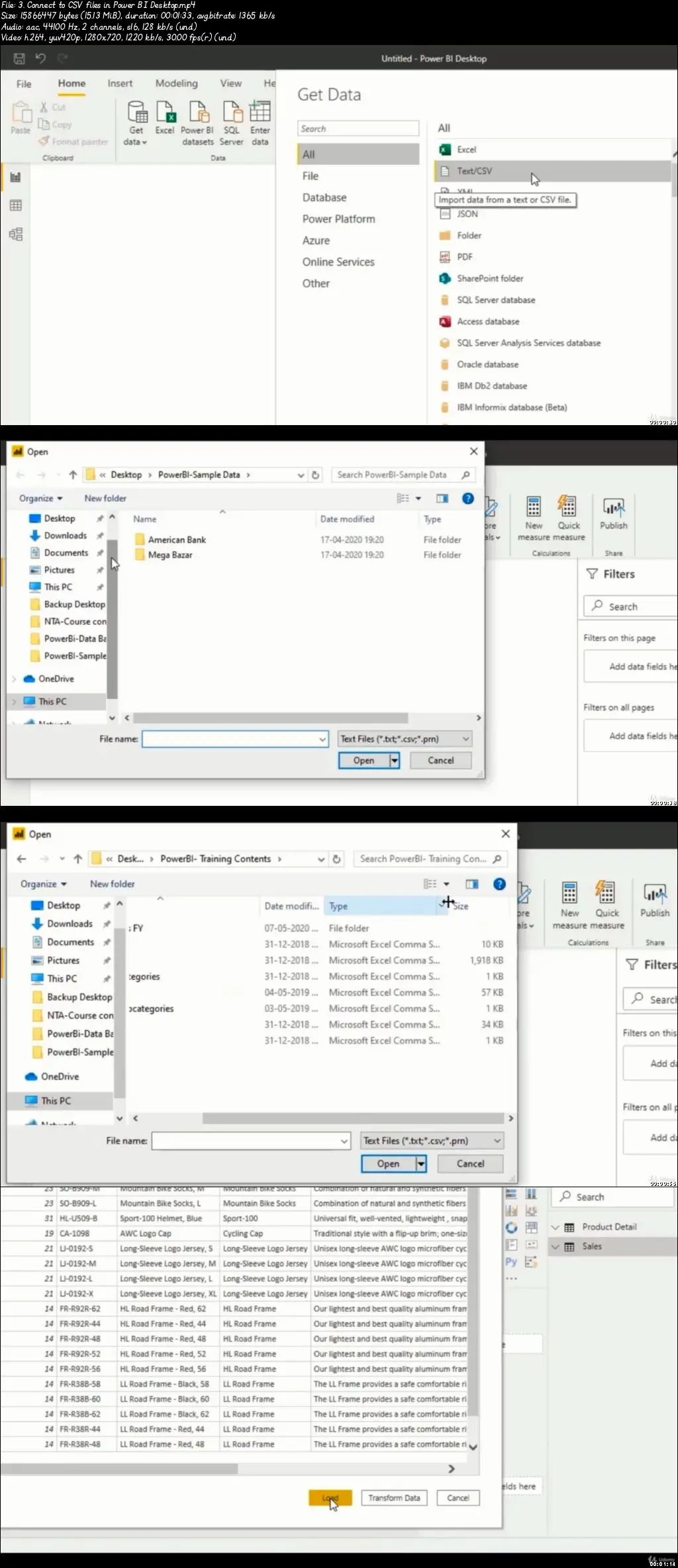Open the File ribbon tab
The height and width of the screenshot is (1568, 678).
click(24, 84)
